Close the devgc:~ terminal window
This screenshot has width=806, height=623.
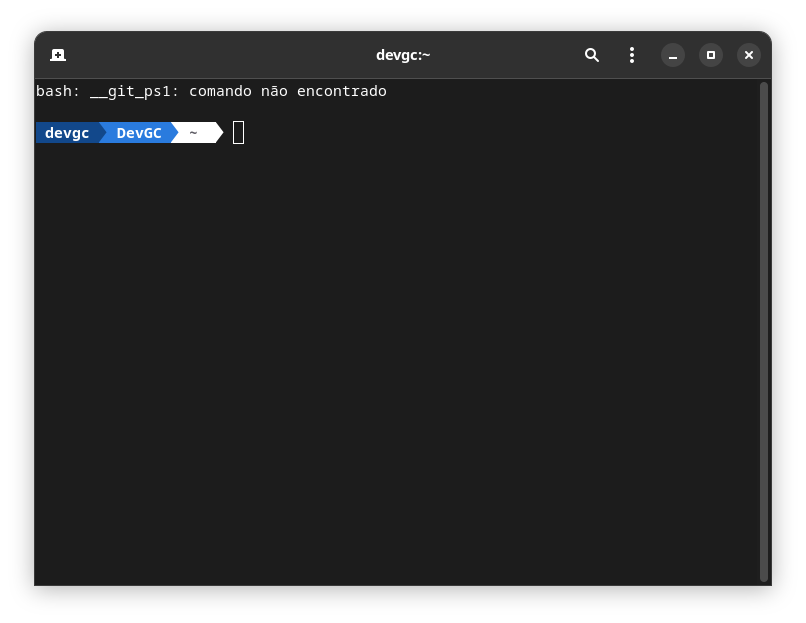point(748,55)
